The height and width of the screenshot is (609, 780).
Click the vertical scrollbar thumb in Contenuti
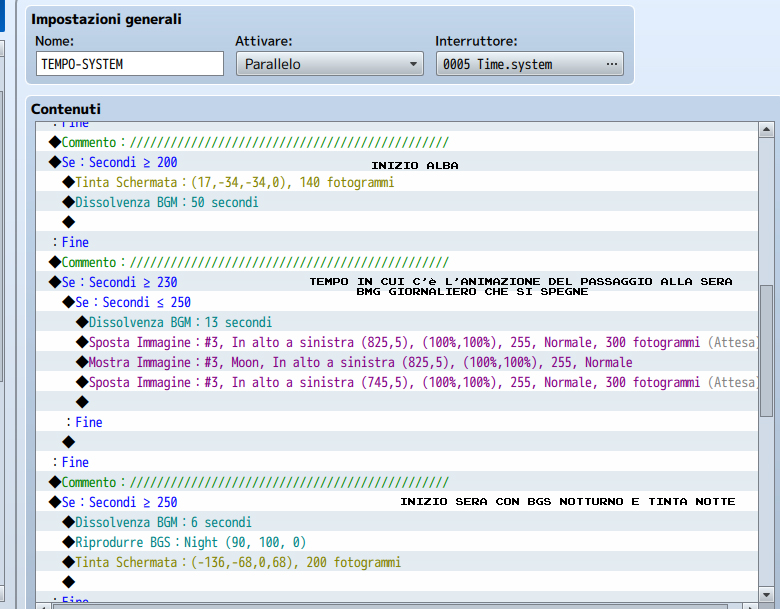click(x=766, y=352)
